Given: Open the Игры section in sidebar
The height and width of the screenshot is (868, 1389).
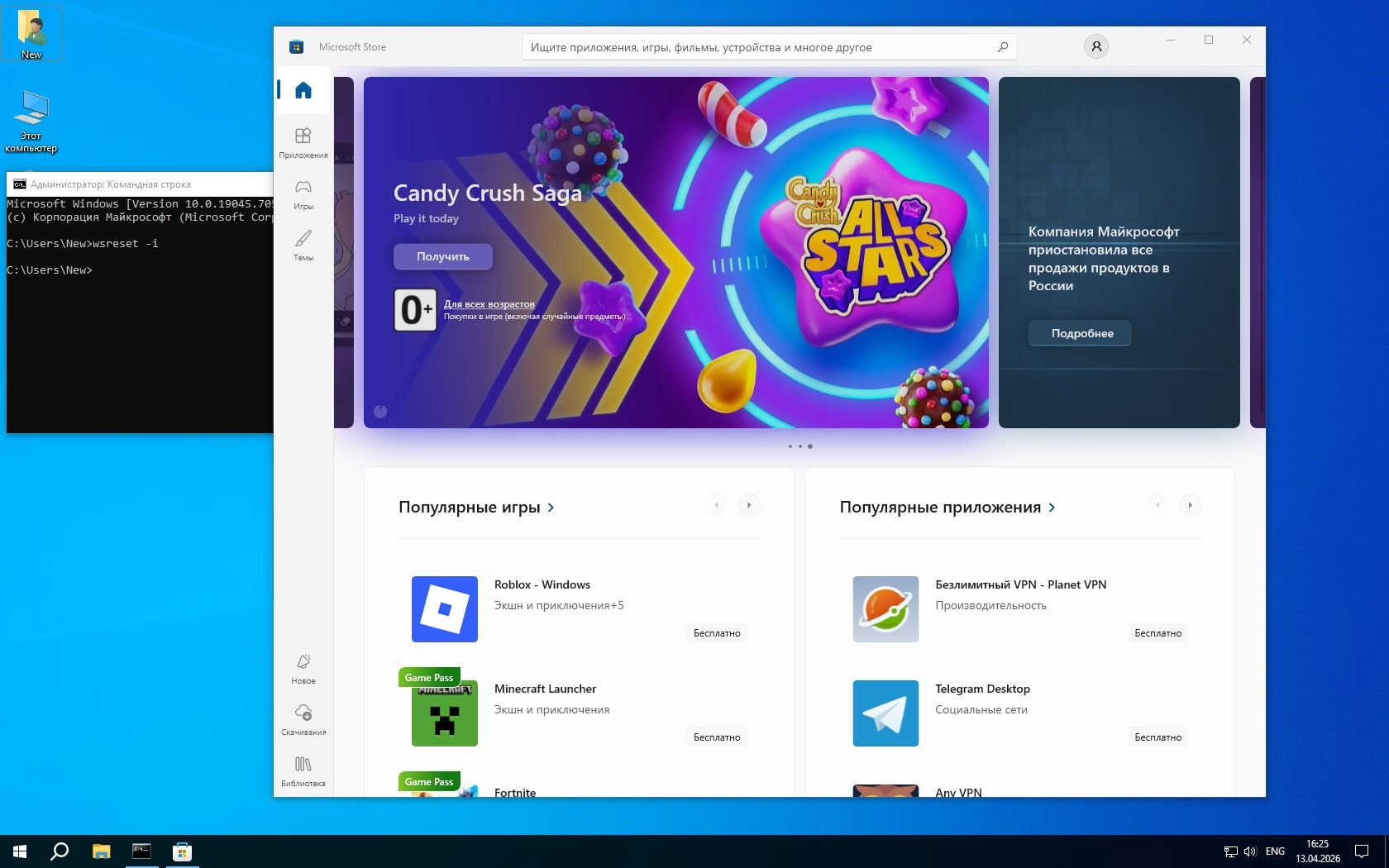Looking at the screenshot, I should point(303,193).
